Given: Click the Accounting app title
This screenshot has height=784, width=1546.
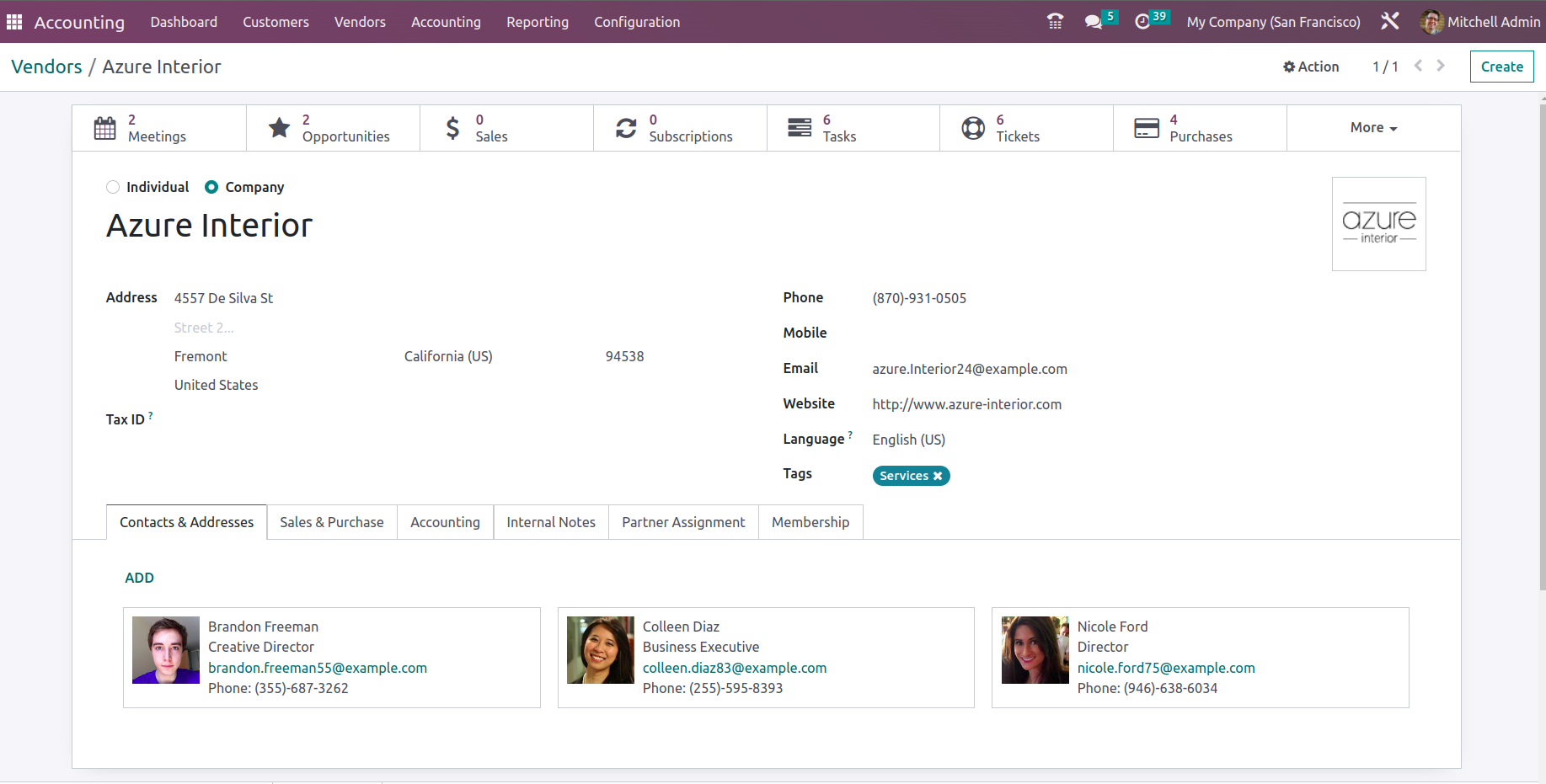Looking at the screenshot, I should [79, 22].
